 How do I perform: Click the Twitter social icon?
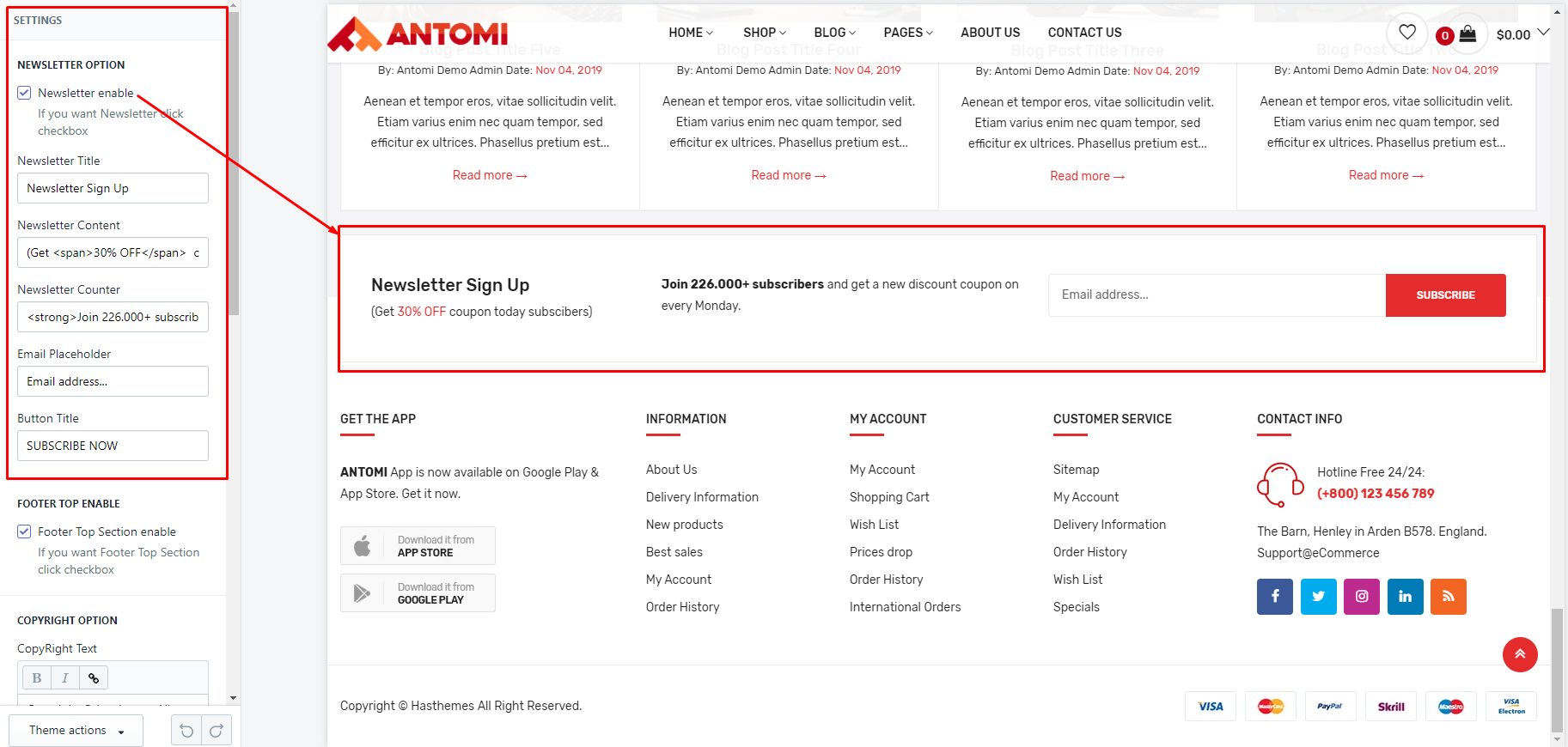tap(1318, 596)
